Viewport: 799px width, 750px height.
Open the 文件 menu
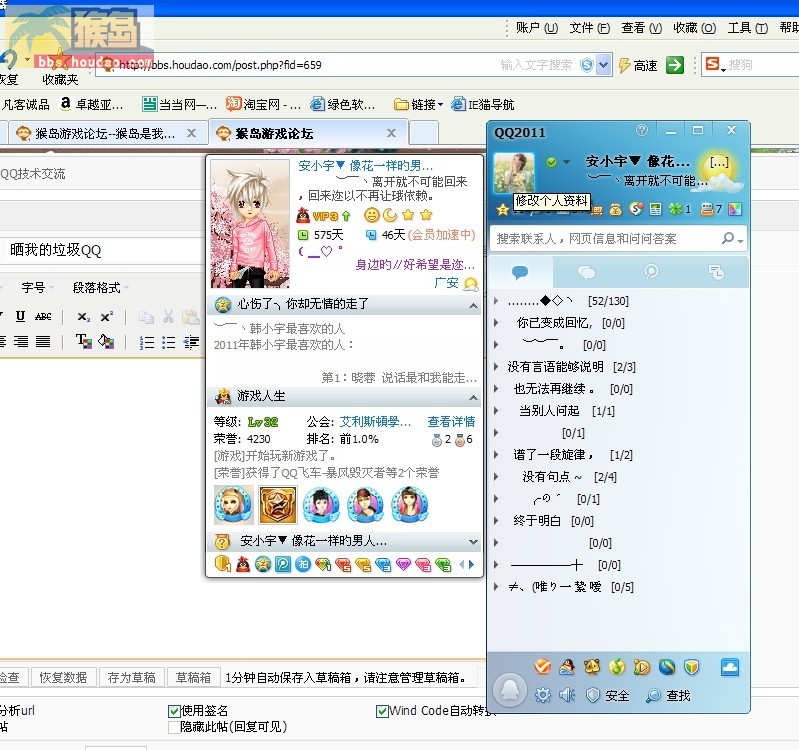click(589, 28)
